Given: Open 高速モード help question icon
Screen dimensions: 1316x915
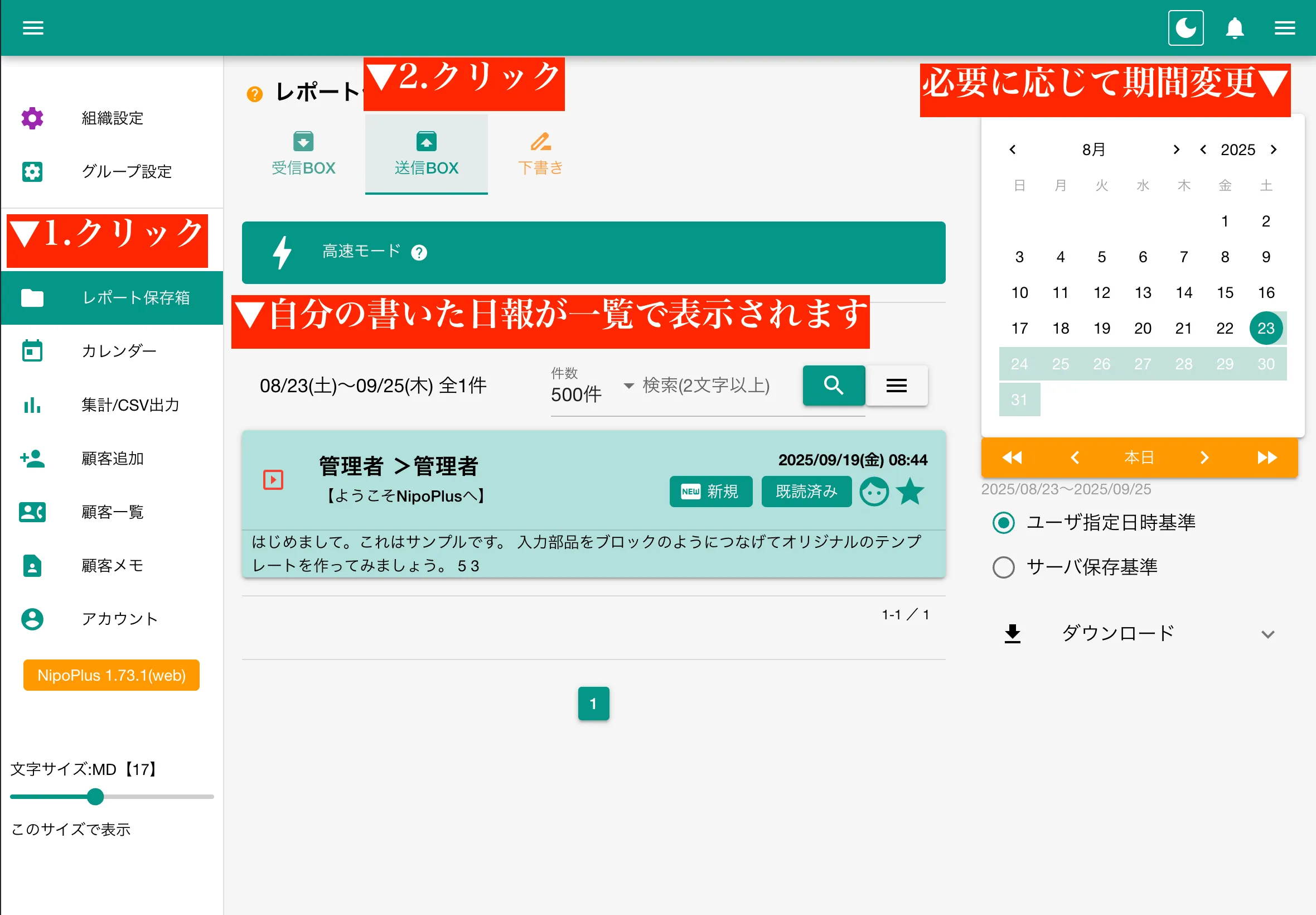Looking at the screenshot, I should click(419, 253).
